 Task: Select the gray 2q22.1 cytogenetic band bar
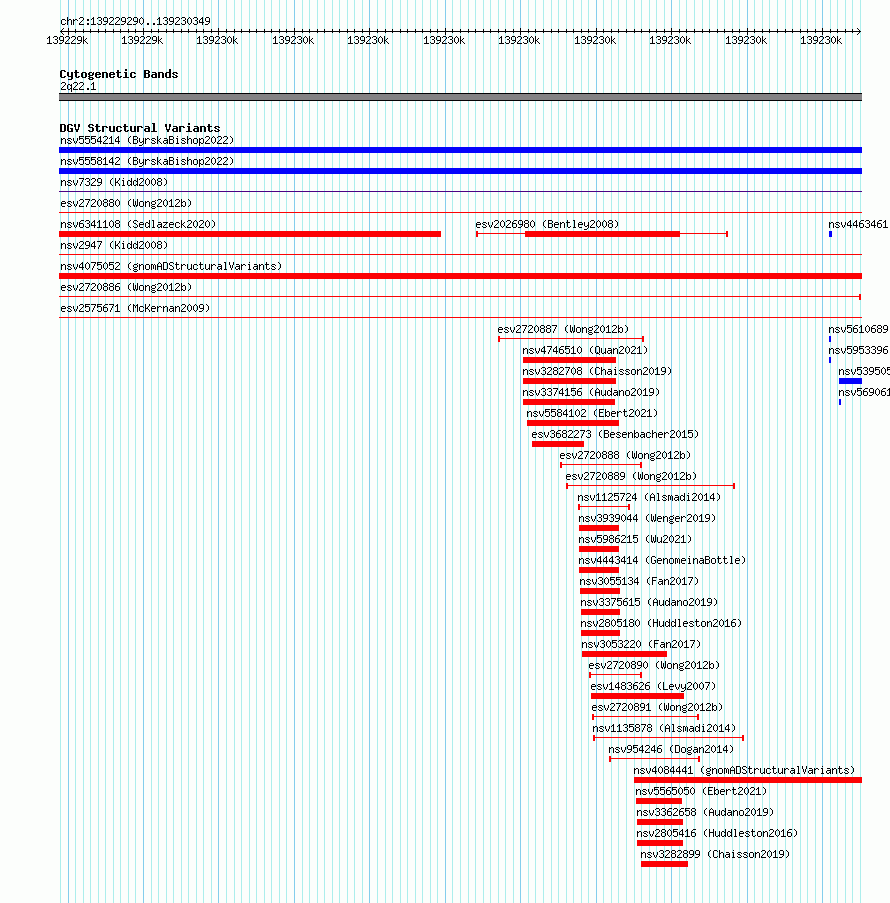460,97
